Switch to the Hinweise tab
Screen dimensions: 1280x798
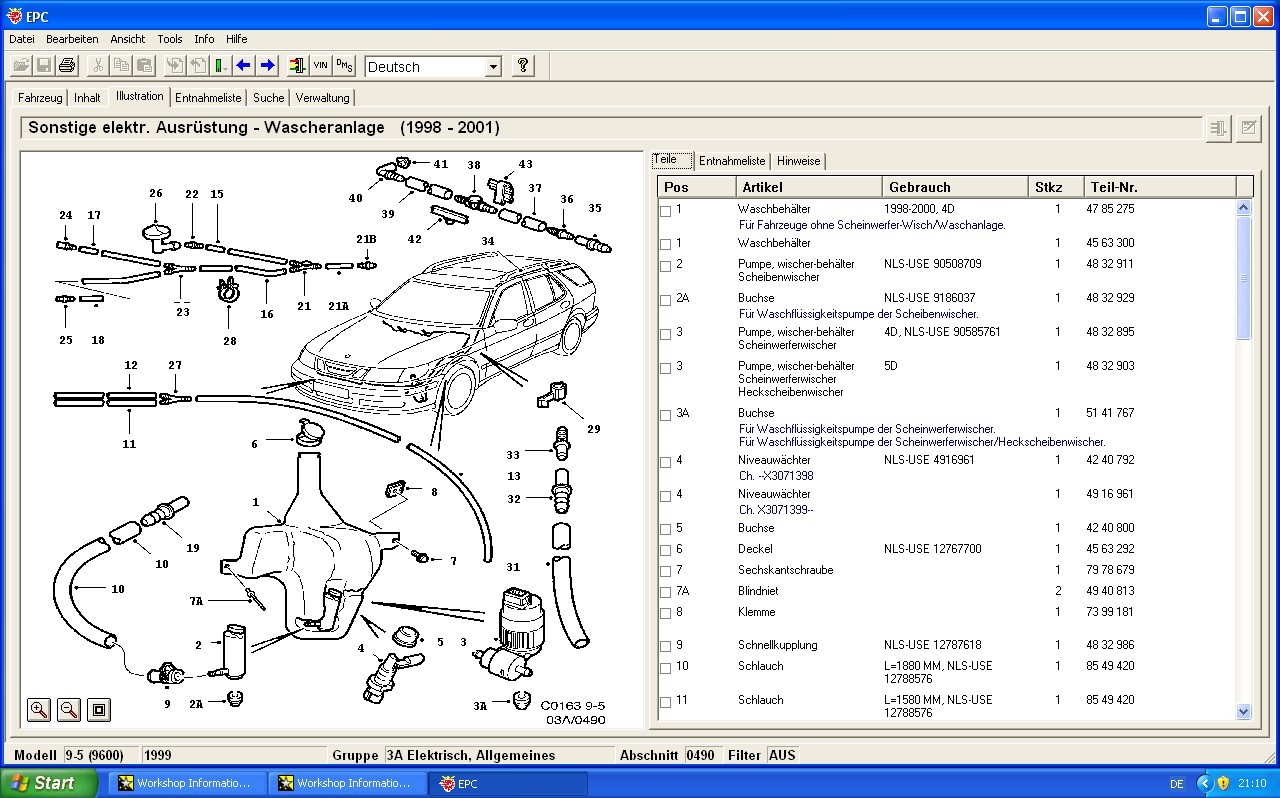(x=798, y=161)
